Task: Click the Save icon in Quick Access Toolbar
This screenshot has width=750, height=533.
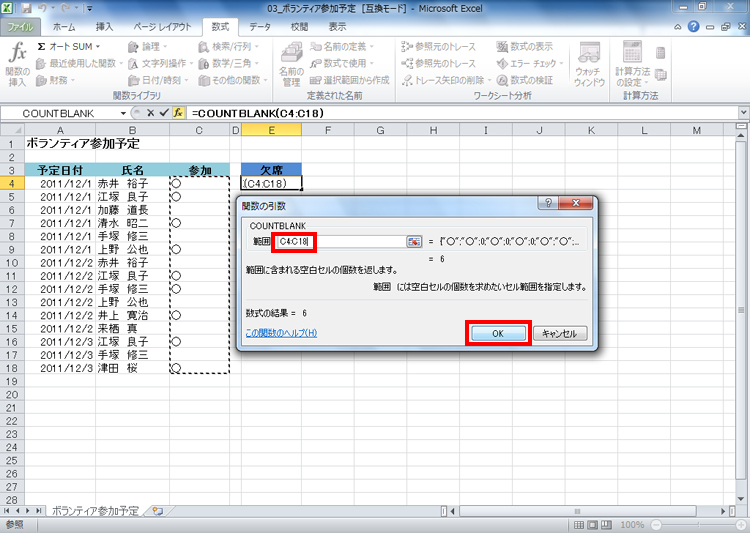Action: pyautogui.click(x=27, y=8)
